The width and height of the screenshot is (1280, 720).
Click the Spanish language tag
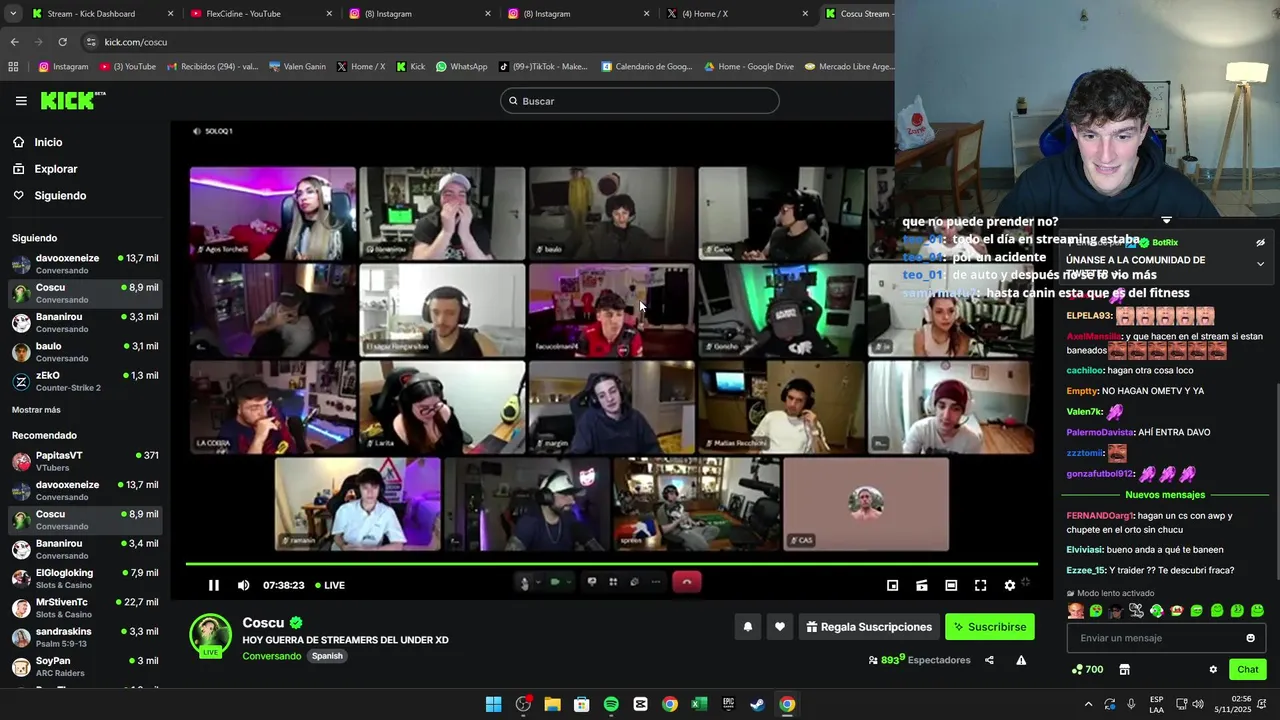pyautogui.click(x=327, y=656)
